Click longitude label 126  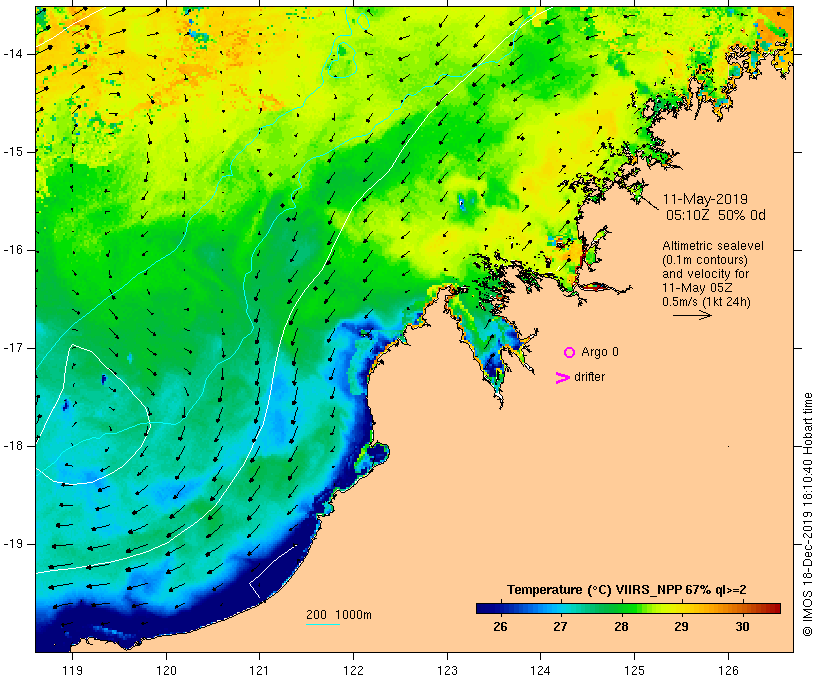728,670
